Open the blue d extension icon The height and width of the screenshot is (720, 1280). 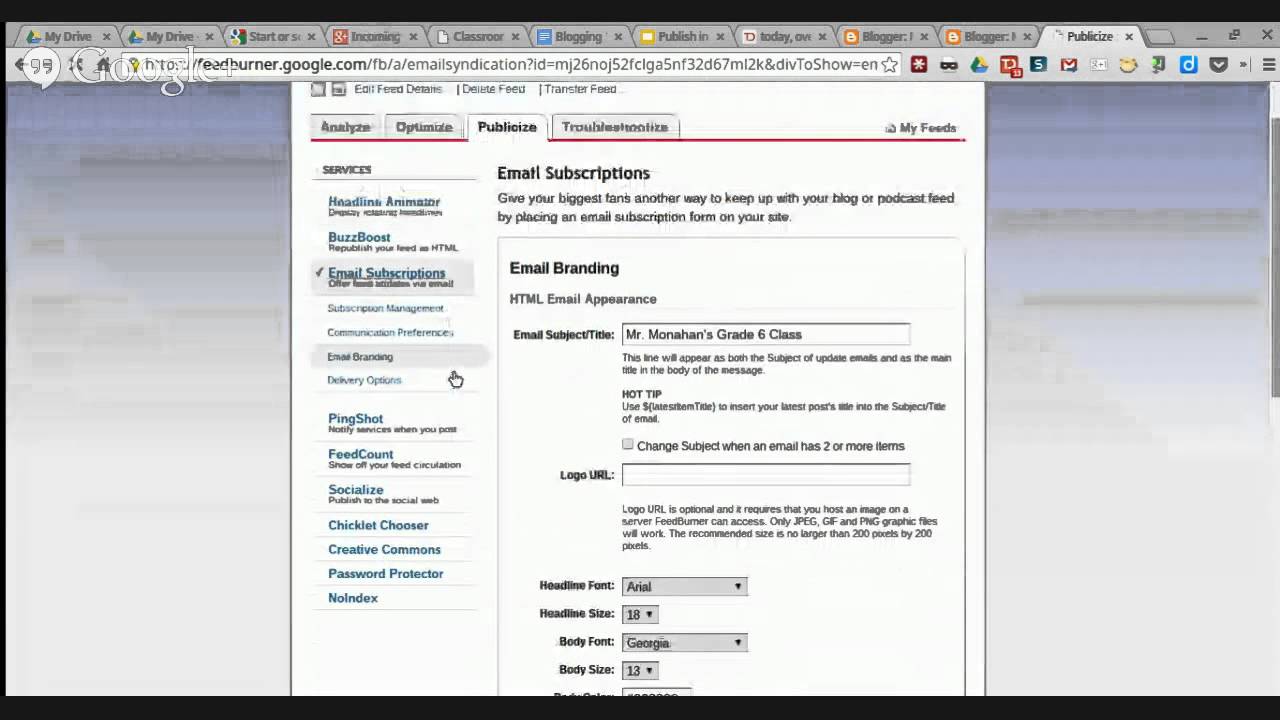point(1188,65)
